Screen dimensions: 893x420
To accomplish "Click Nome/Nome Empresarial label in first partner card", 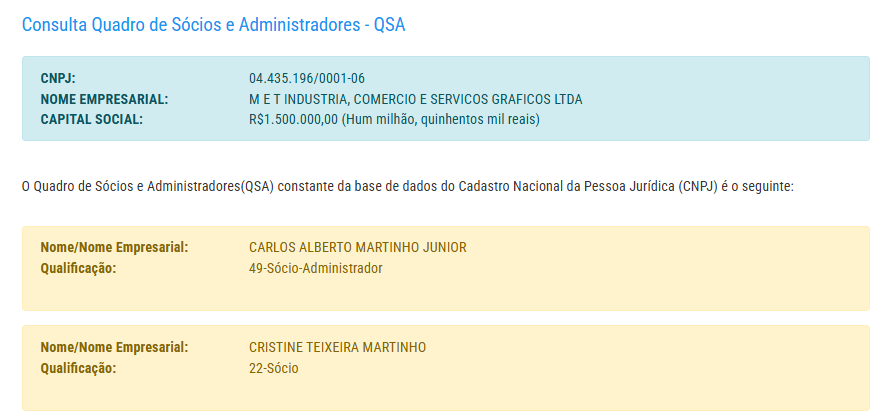I will click(114, 247).
